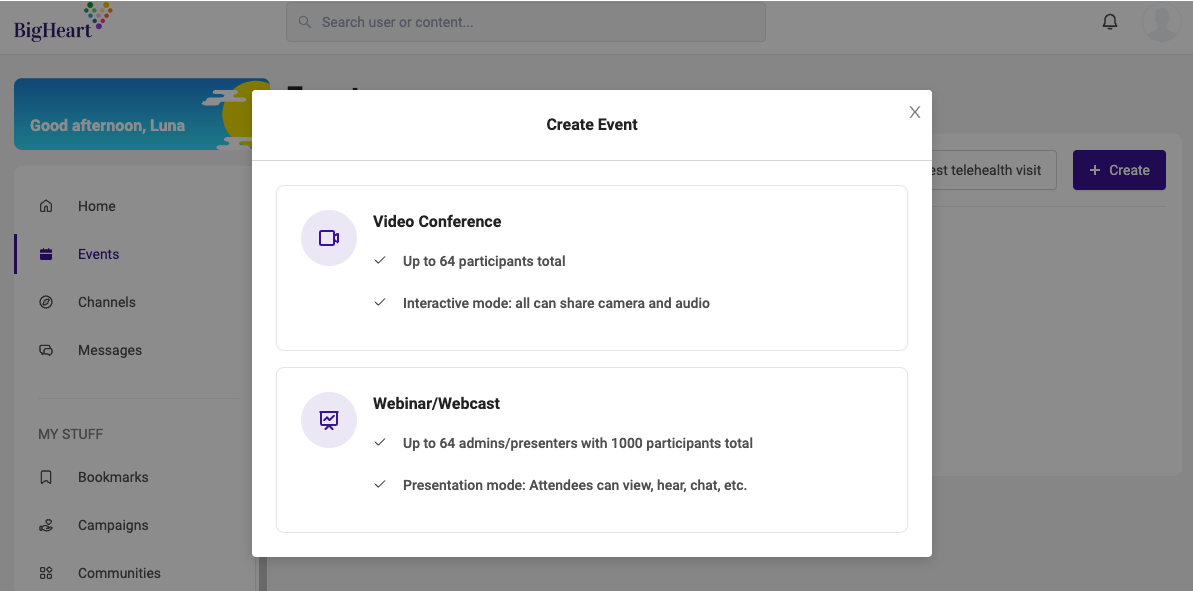Viewport: 1193px width, 591px height.
Task: Click the BigHeart logo
Action: (x=63, y=22)
